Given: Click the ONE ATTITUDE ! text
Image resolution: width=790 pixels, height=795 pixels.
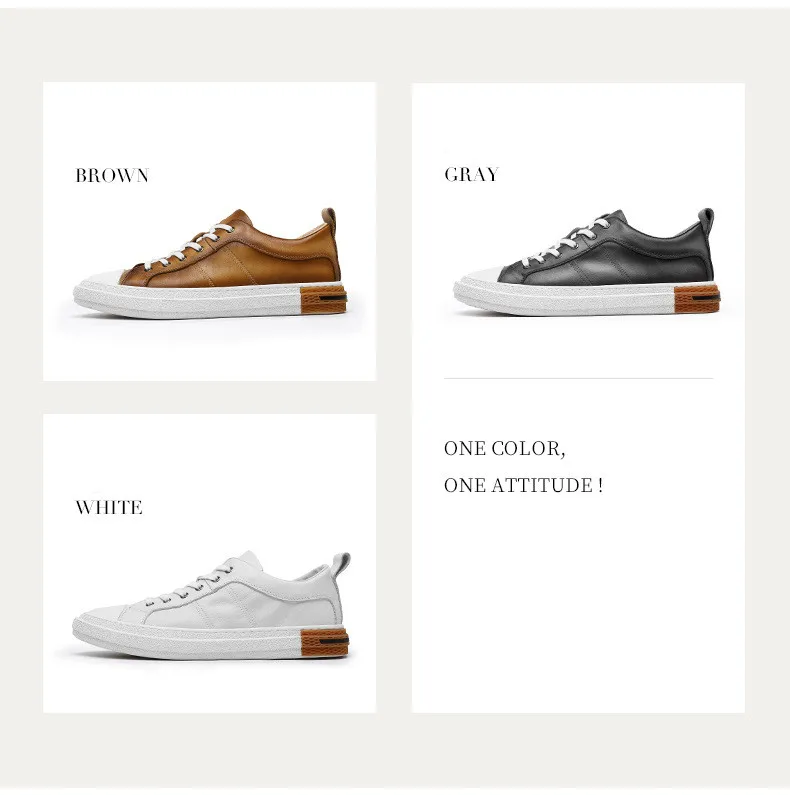Looking at the screenshot, I should (x=523, y=485).
